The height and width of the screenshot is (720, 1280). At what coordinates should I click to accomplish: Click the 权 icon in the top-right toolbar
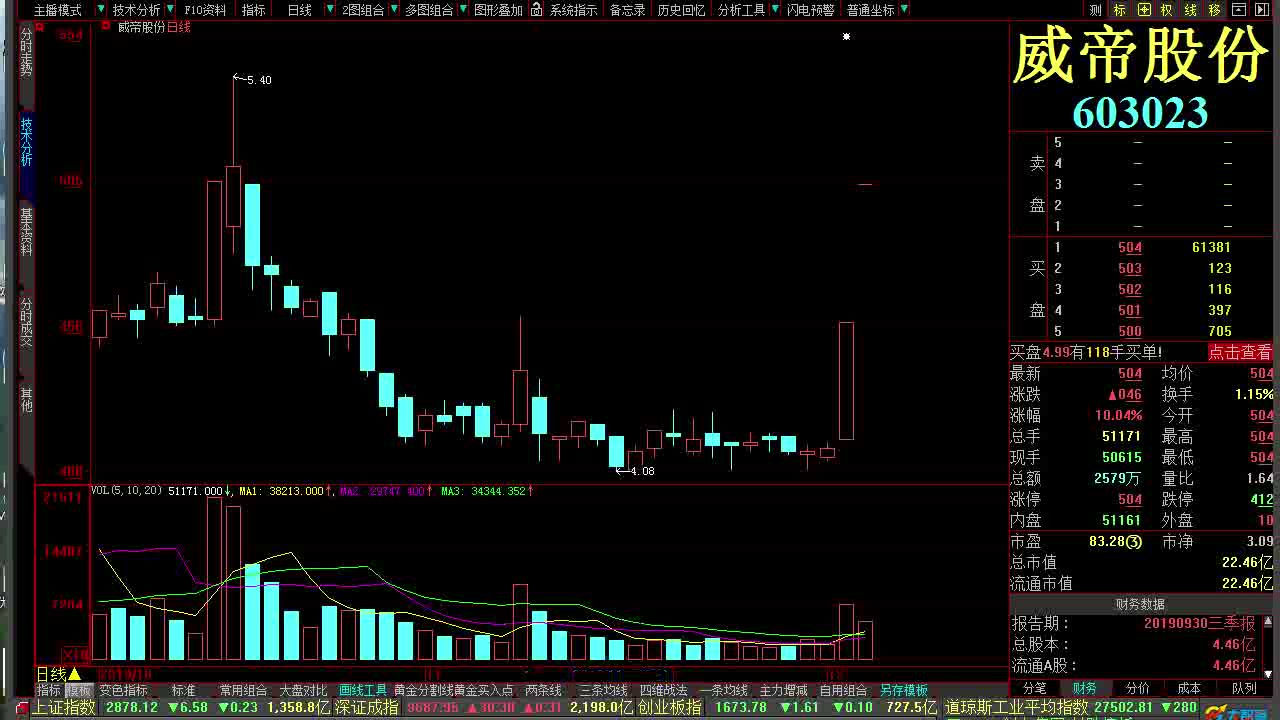coord(1166,9)
